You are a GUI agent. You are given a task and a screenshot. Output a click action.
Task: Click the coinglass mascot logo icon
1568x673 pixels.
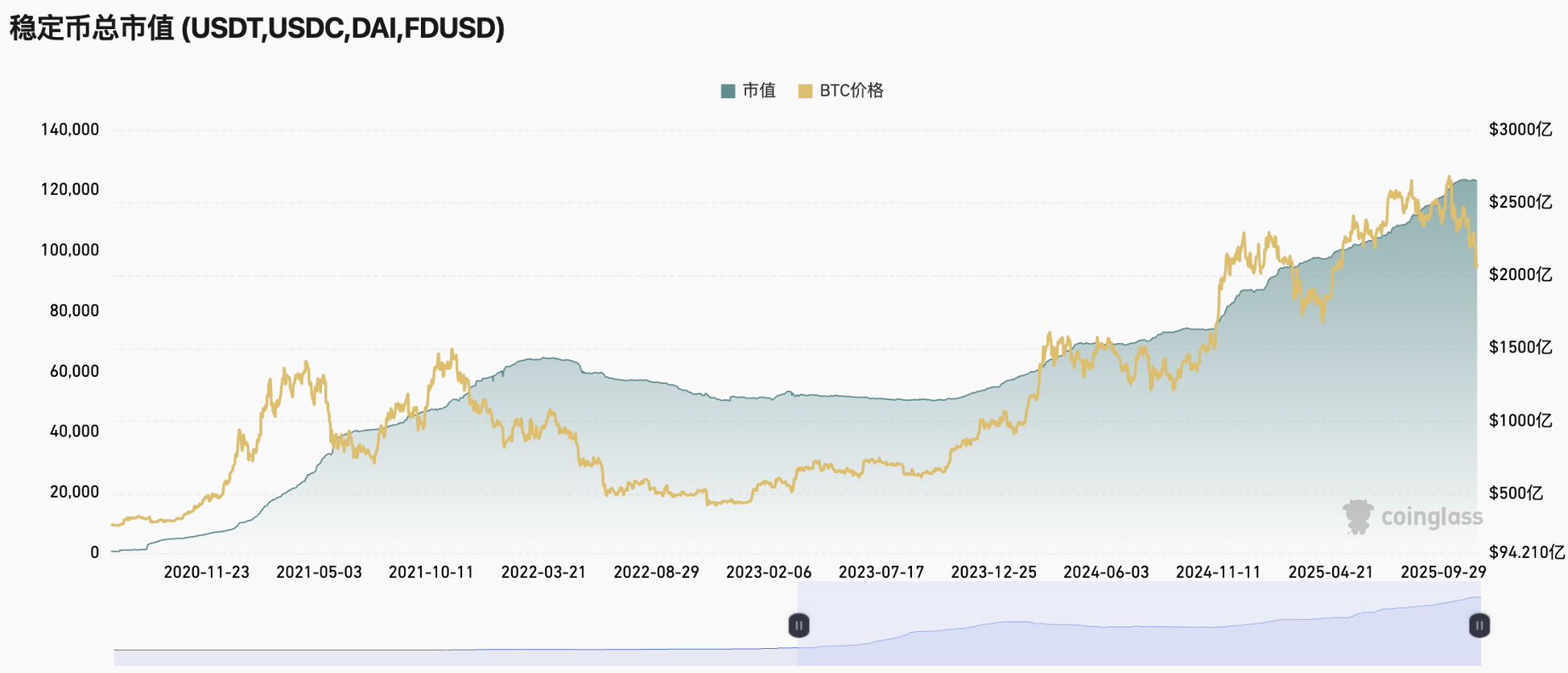tap(1358, 517)
